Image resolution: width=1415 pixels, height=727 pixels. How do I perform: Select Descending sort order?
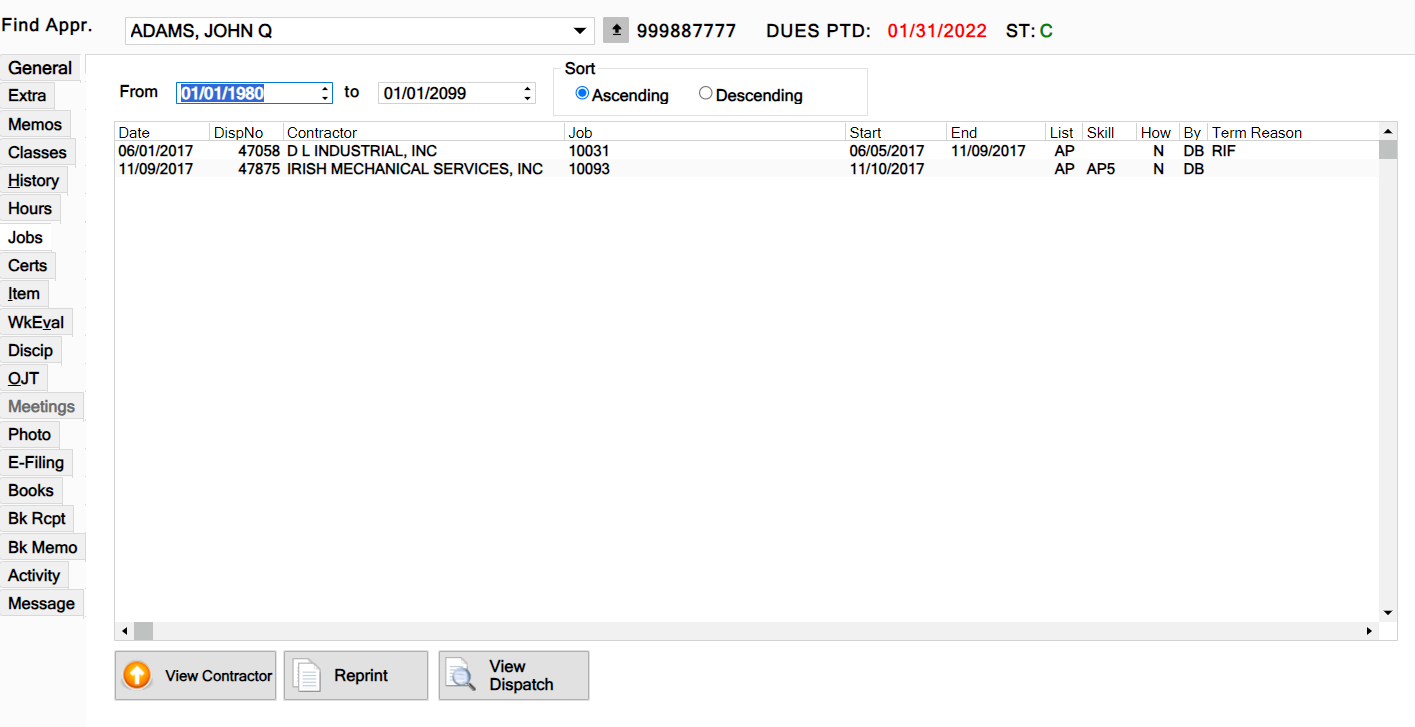[x=706, y=94]
